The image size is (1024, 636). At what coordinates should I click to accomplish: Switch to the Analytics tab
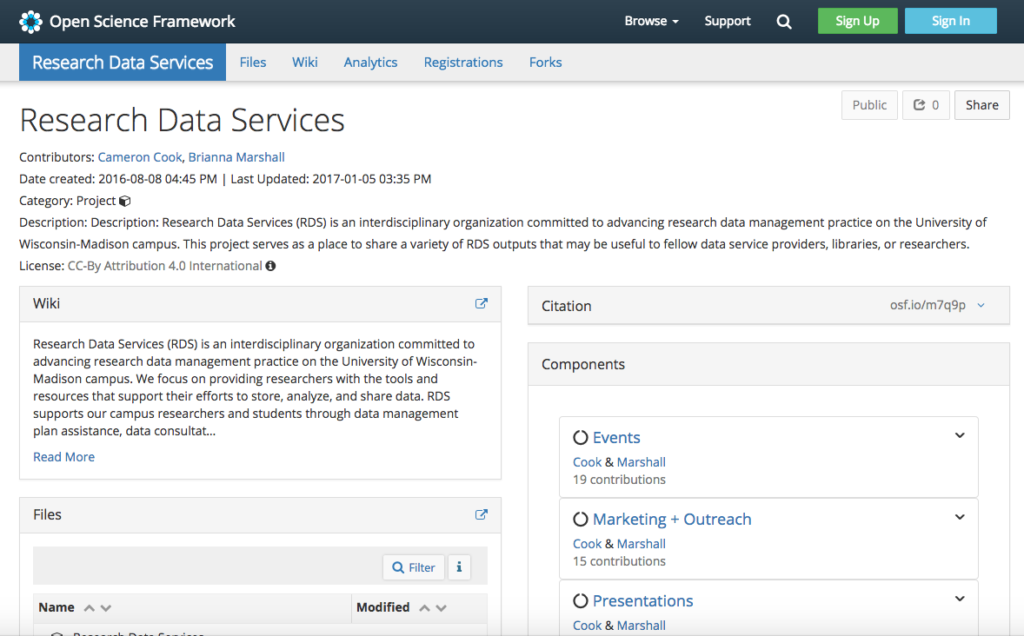(370, 62)
